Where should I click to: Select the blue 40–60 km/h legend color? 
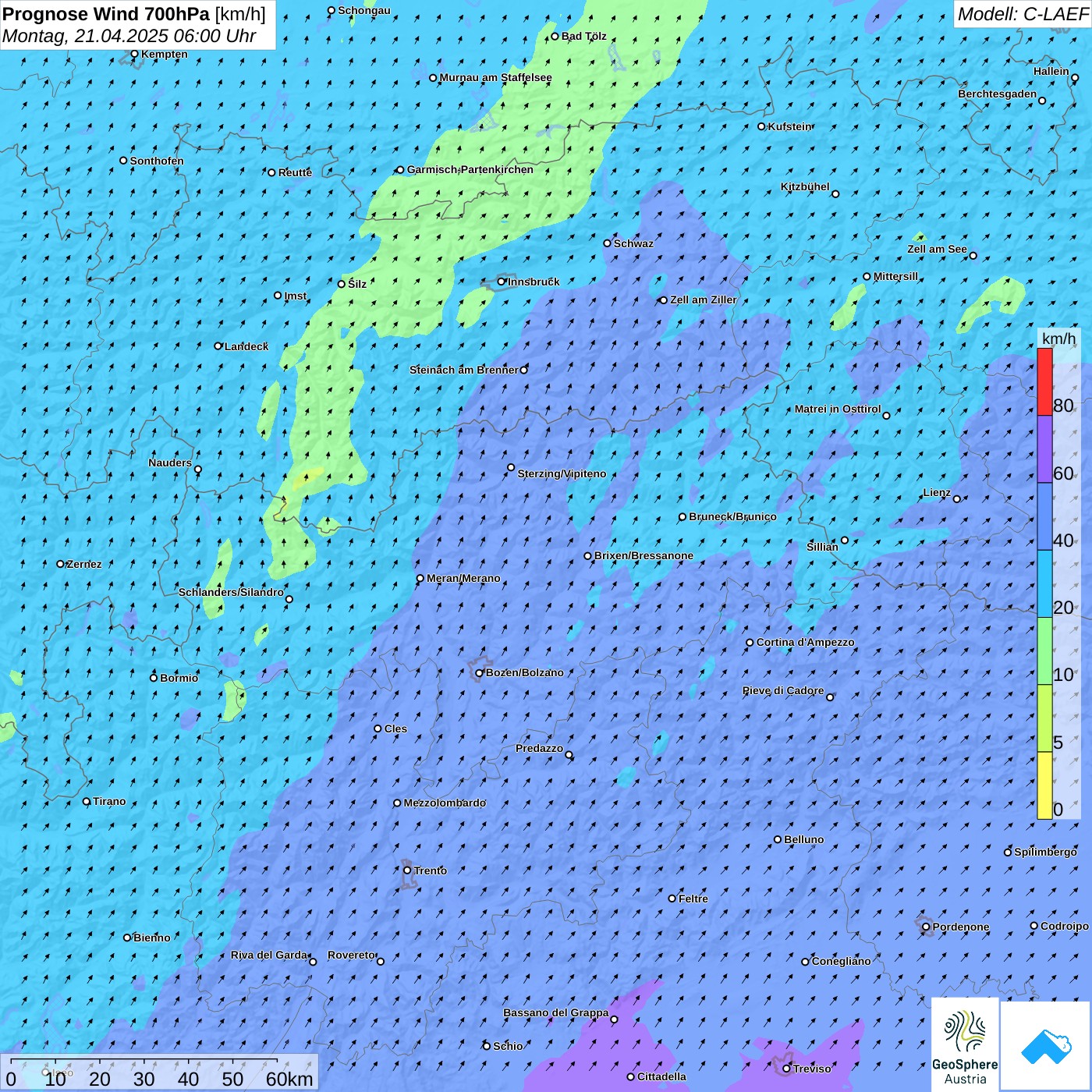click(x=1044, y=516)
